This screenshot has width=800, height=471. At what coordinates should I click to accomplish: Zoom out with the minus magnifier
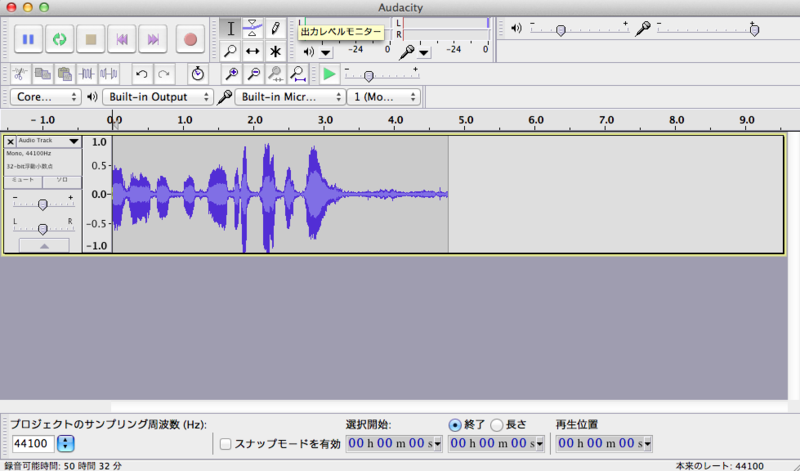click(253, 75)
